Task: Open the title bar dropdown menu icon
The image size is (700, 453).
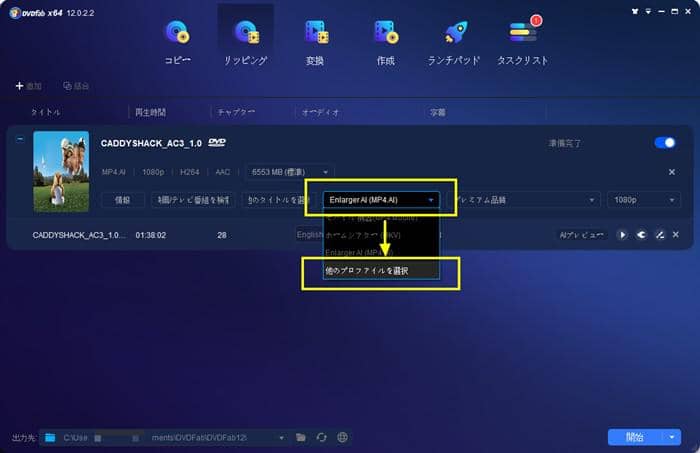Action: (x=648, y=12)
